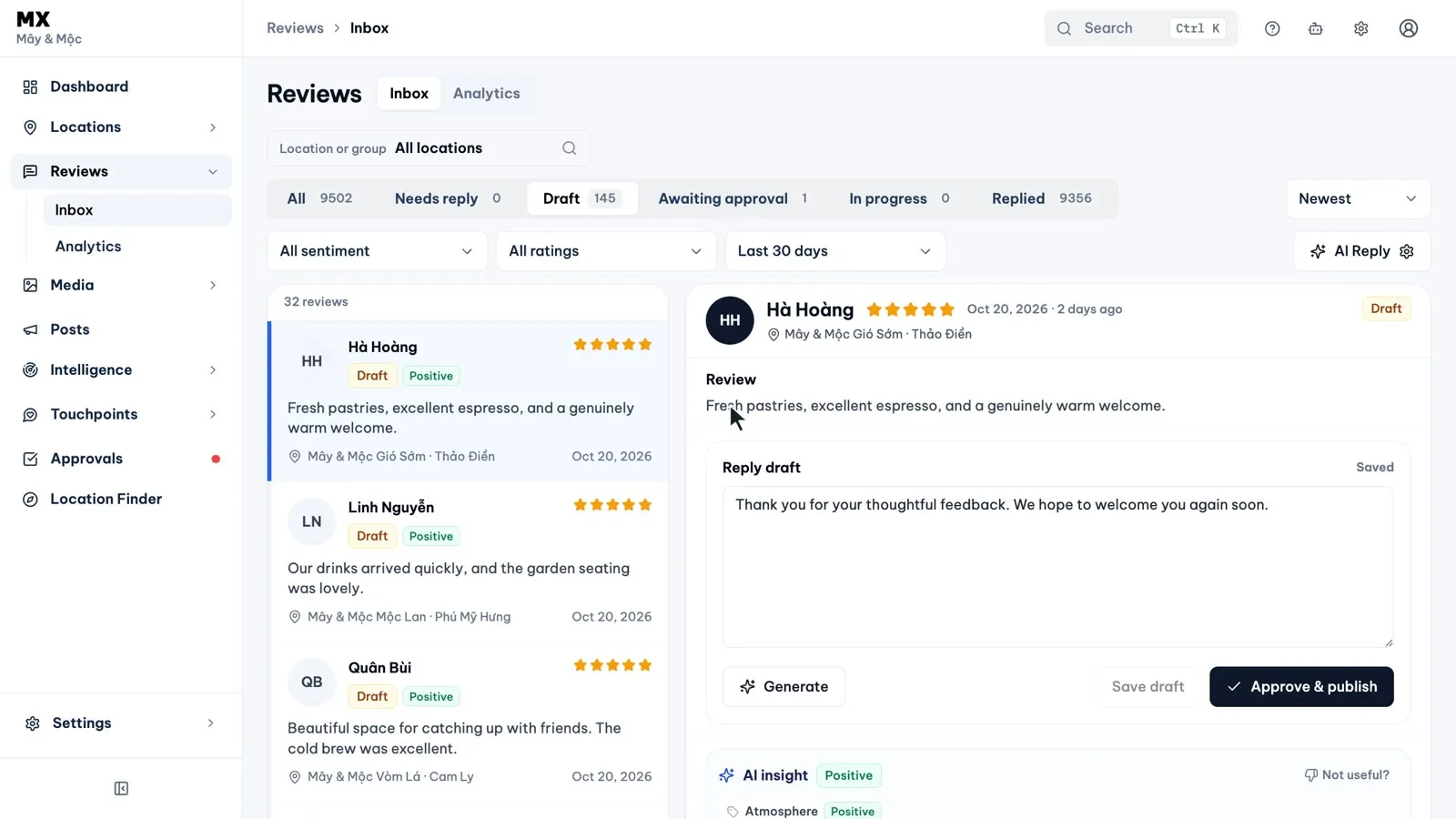Open the Last 30 days dropdown
The width and height of the screenshot is (1456, 819).
pyautogui.click(x=835, y=251)
